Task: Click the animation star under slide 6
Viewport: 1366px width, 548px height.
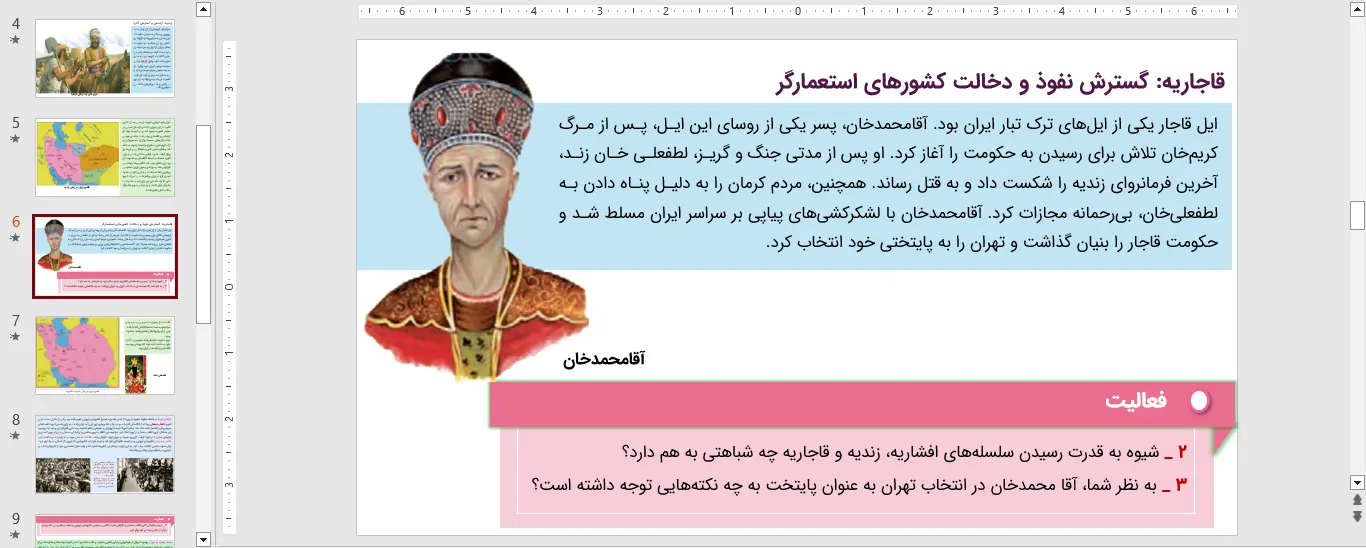Action: 15,238
